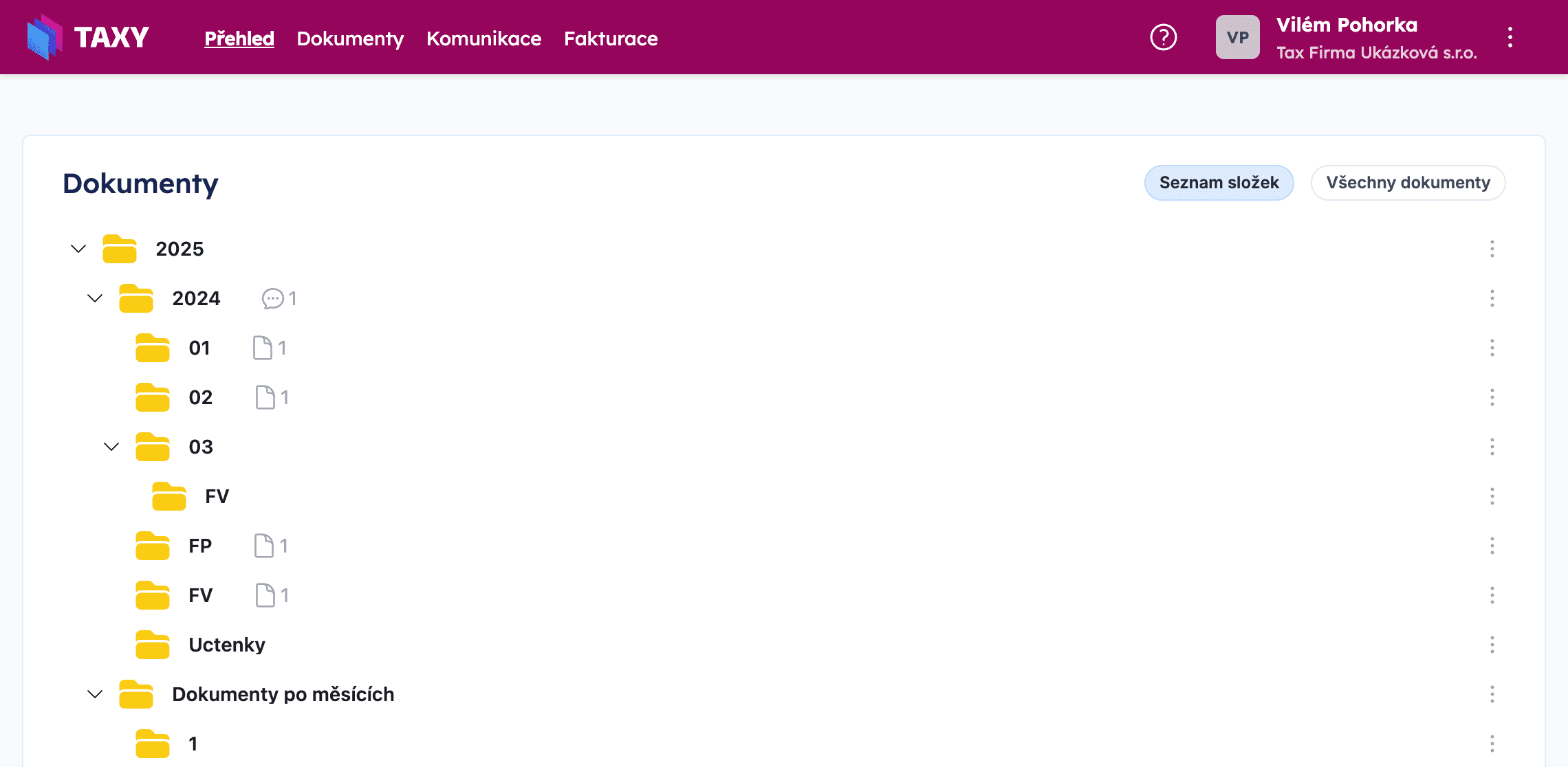Switch to the Všechny dokumenty view
Screen dimensions: 1568x767
pyautogui.click(x=1408, y=183)
